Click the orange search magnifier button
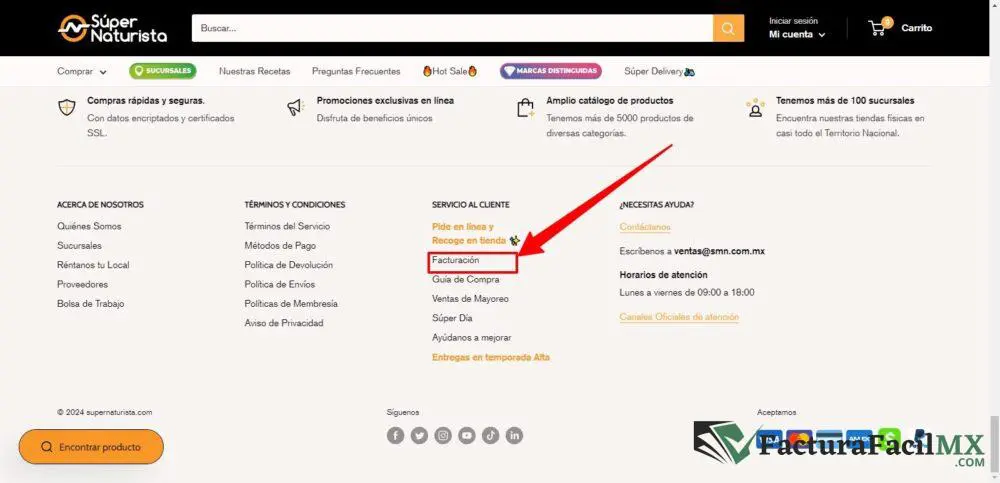1000x483 pixels. [728, 28]
